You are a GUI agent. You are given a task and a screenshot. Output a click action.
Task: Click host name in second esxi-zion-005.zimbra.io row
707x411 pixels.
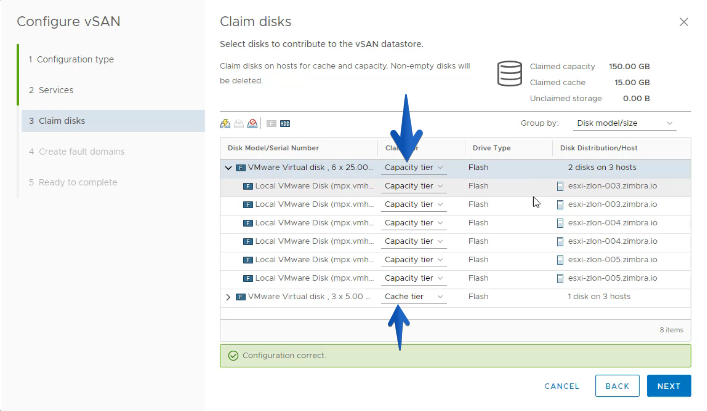click(612, 278)
